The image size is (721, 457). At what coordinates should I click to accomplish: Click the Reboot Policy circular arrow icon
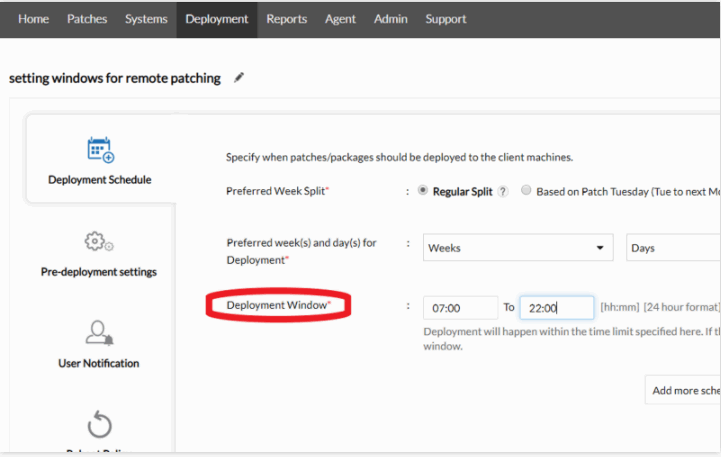click(99, 425)
